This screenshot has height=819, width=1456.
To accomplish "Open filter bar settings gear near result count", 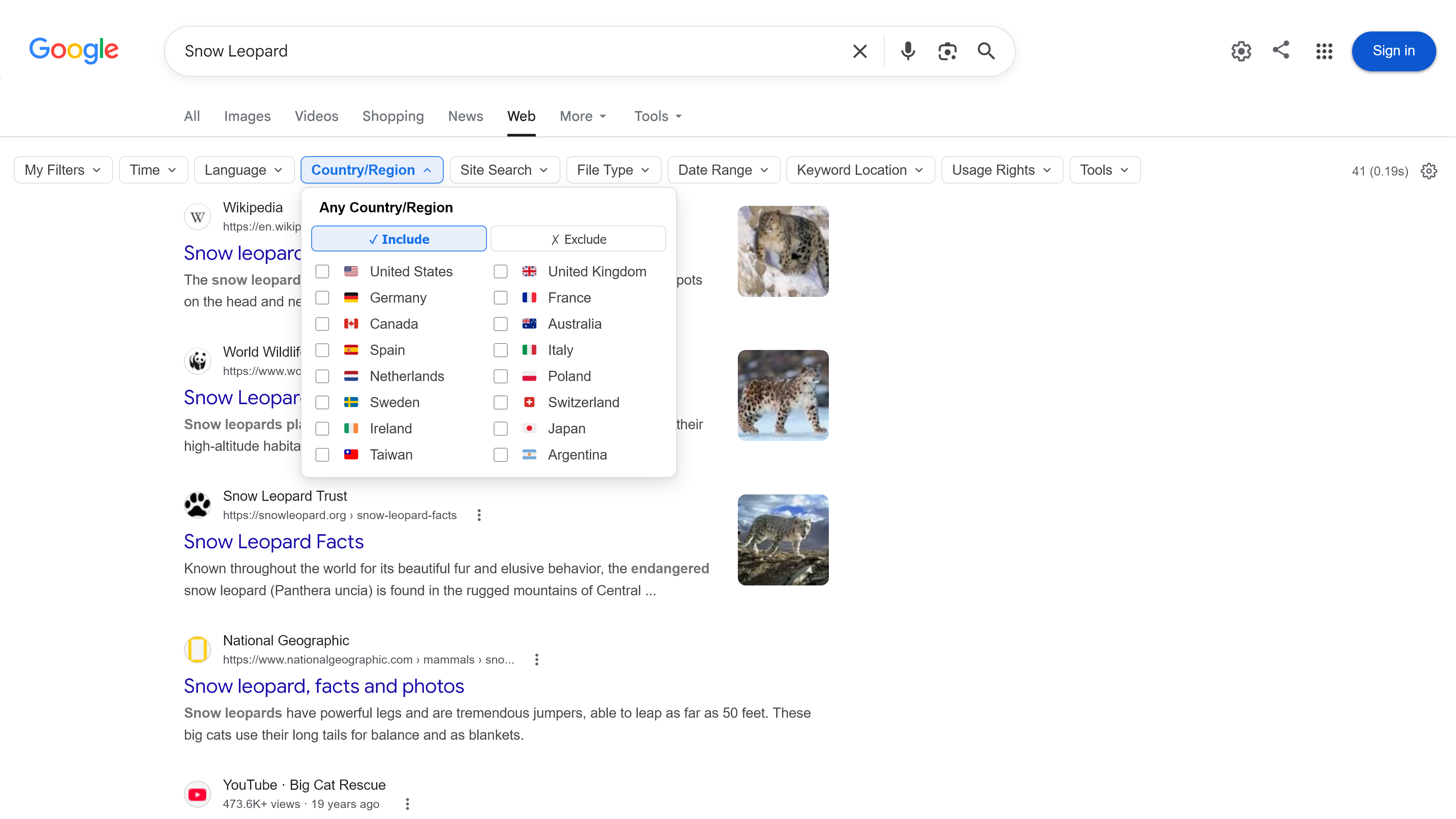I will point(1429,171).
